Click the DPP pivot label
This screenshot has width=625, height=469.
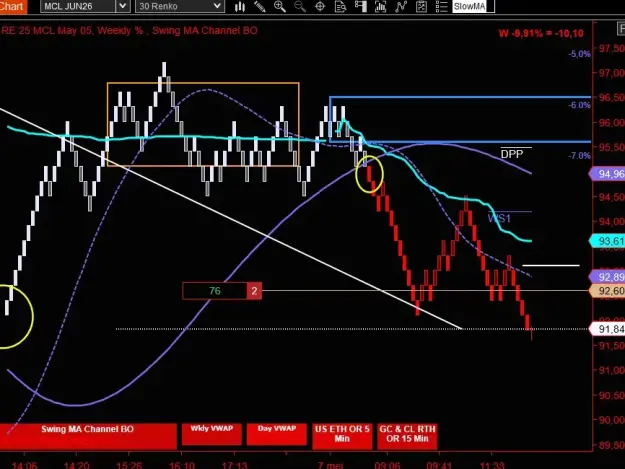click(512, 154)
